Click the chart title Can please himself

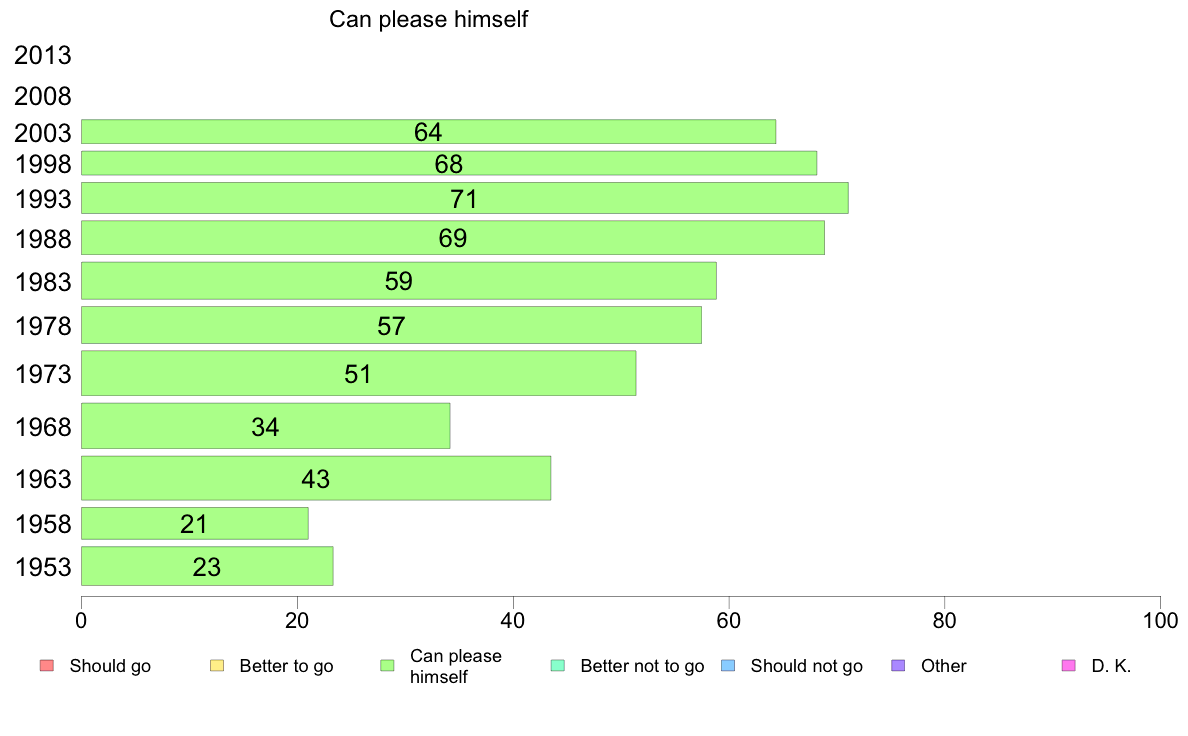[x=428, y=19]
